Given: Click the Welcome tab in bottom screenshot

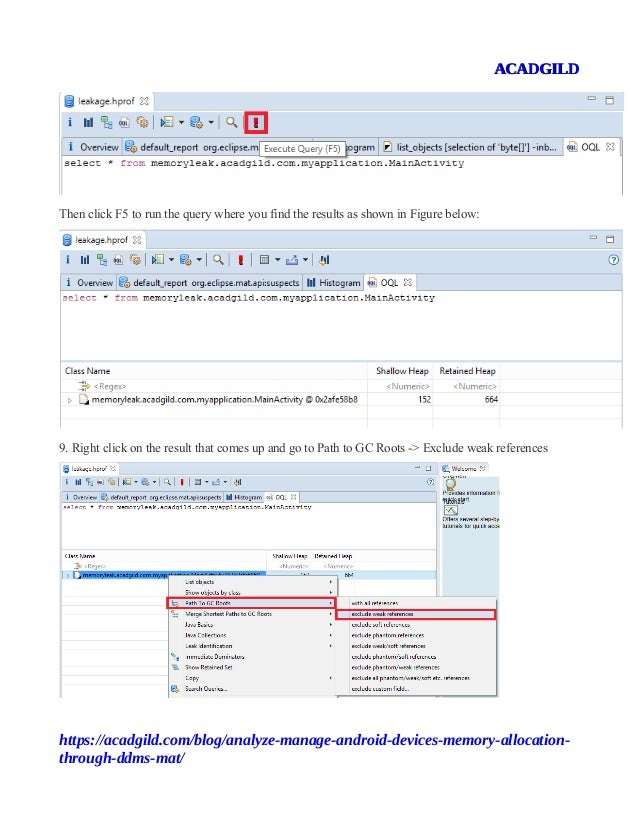Looking at the screenshot, I should pos(464,468).
